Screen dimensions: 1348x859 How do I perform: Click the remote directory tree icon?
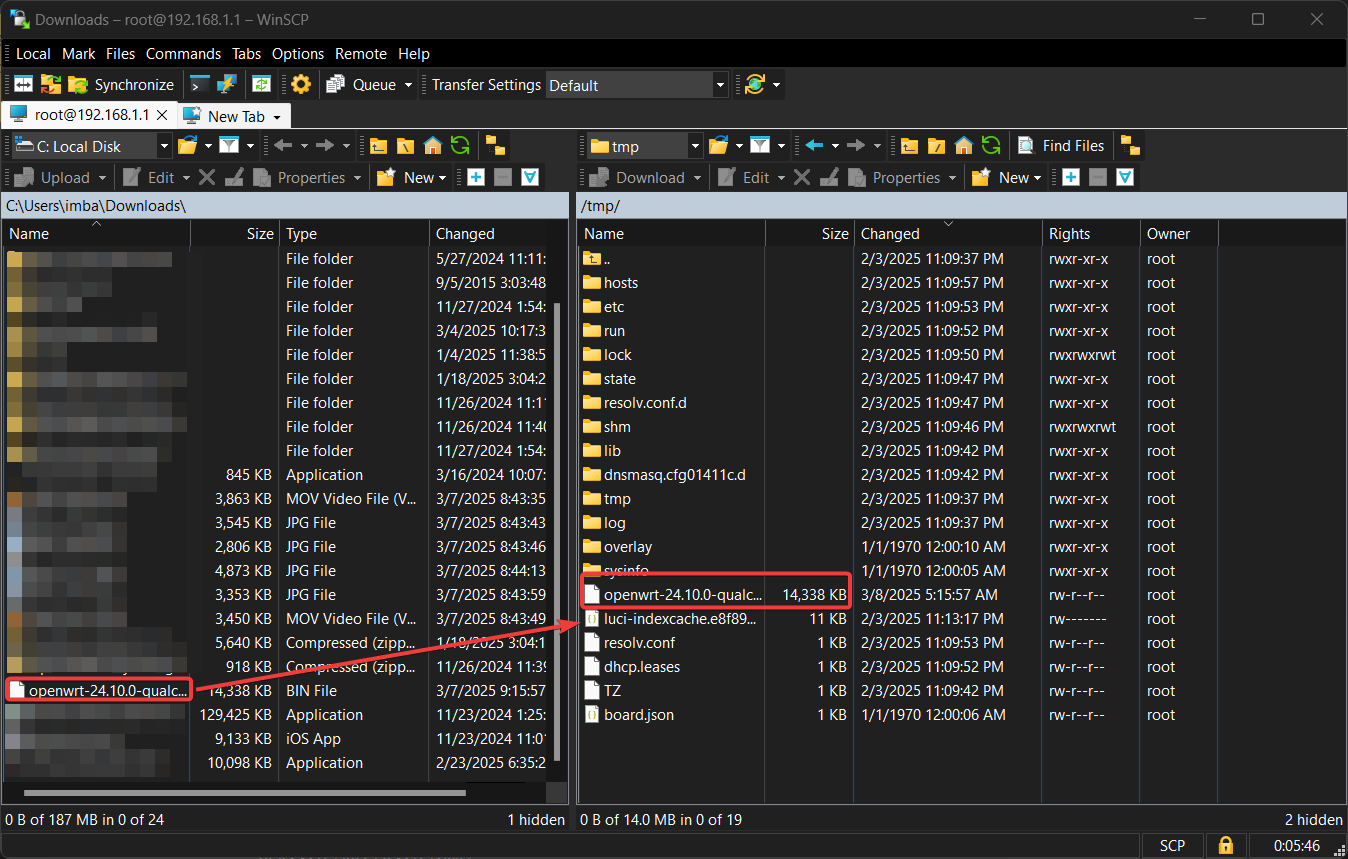click(x=1129, y=146)
